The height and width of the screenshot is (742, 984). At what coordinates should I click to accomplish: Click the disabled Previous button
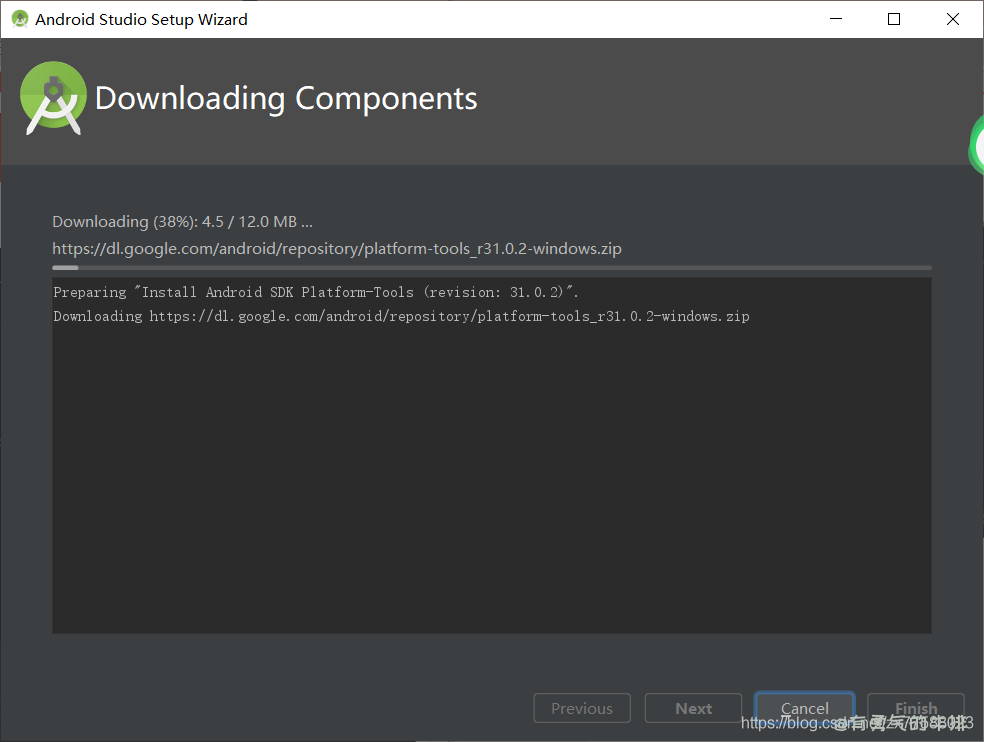coord(582,708)
